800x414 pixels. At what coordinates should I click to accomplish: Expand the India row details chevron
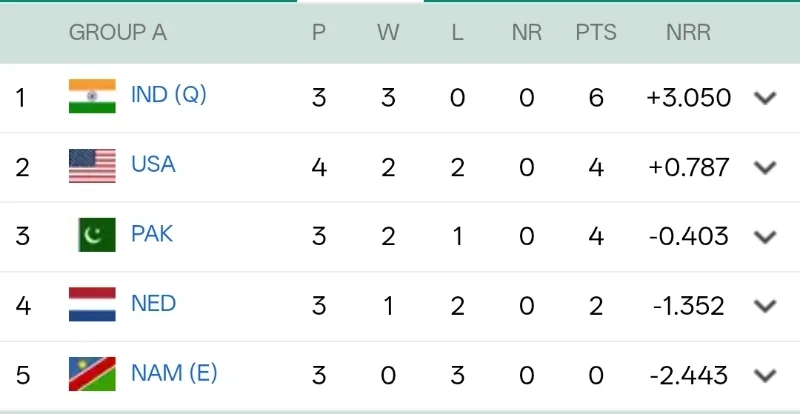click(x=765, y=98)
